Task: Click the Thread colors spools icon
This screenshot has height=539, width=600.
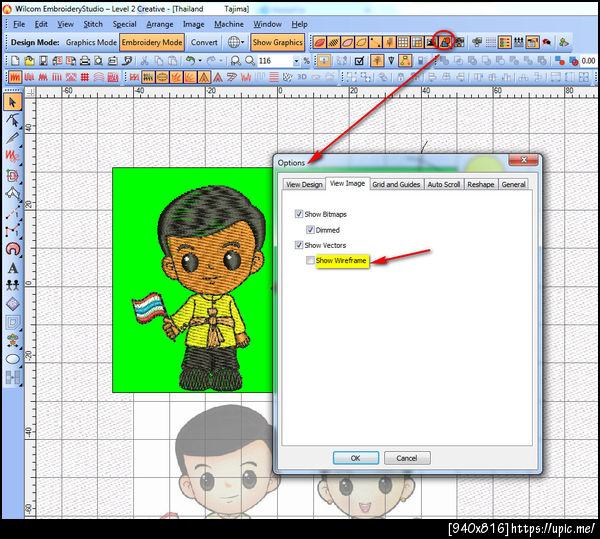Action: (x=518, y=42)
